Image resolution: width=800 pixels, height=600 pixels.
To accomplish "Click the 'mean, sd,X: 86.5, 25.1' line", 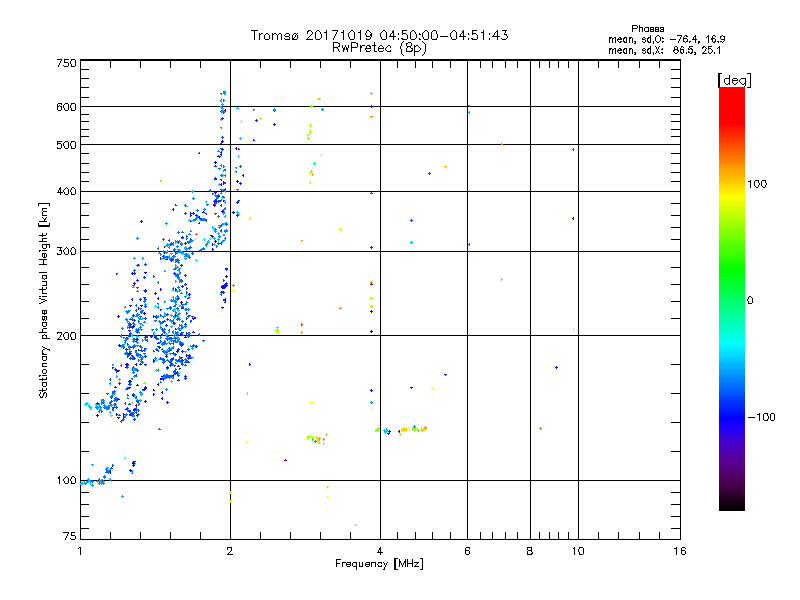I will 664,51.
